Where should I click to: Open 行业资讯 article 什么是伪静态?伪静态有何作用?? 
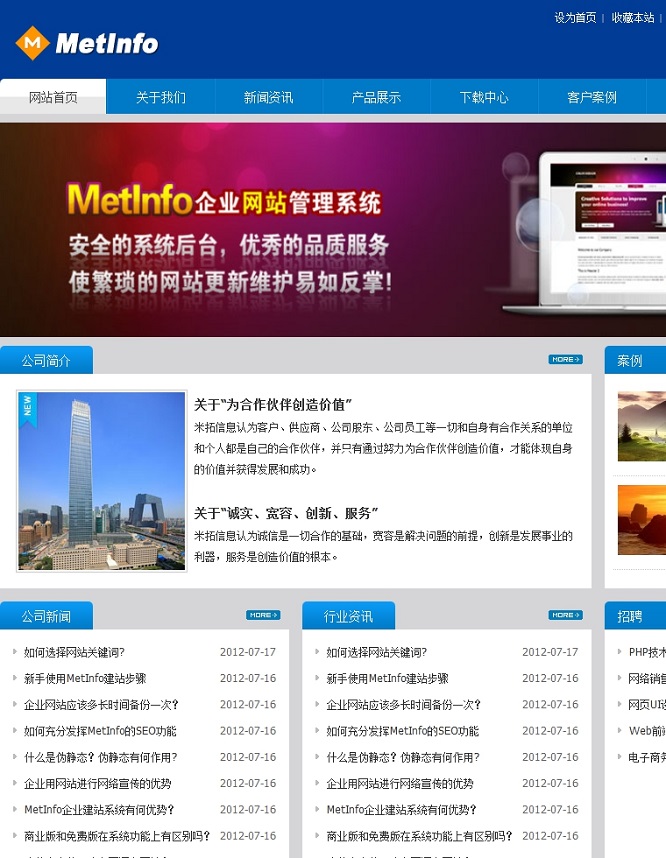(403, 757)
